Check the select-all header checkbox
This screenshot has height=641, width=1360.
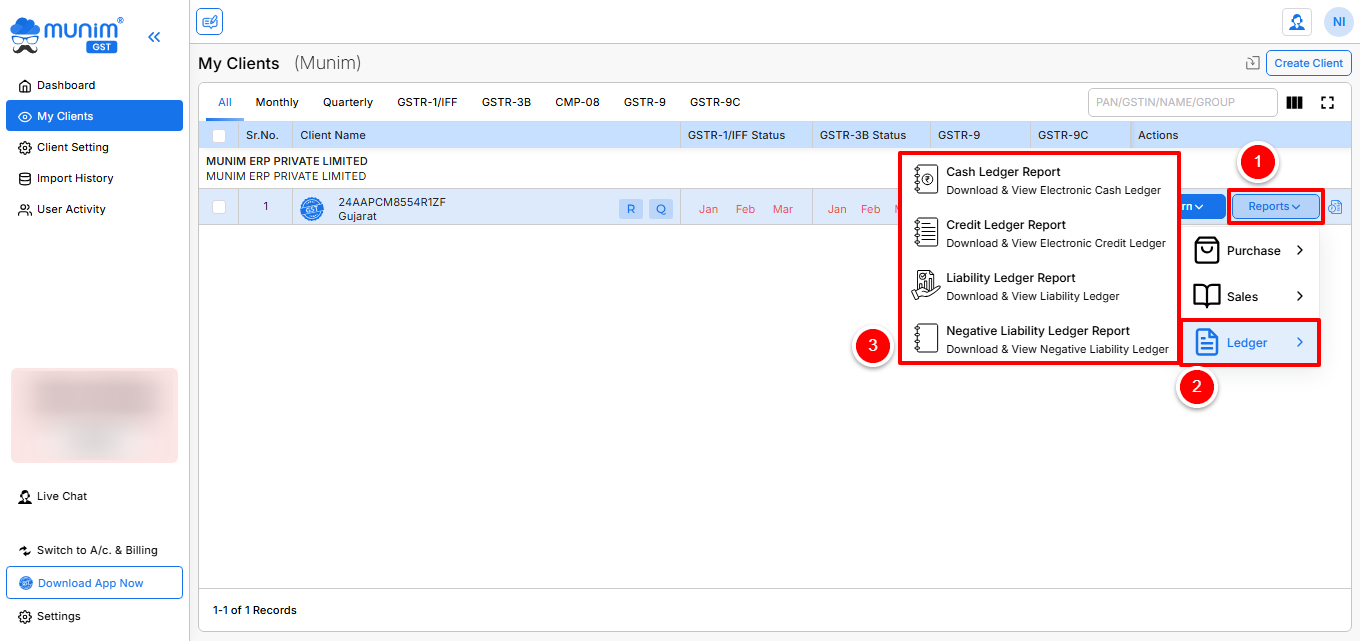point(219,136)
